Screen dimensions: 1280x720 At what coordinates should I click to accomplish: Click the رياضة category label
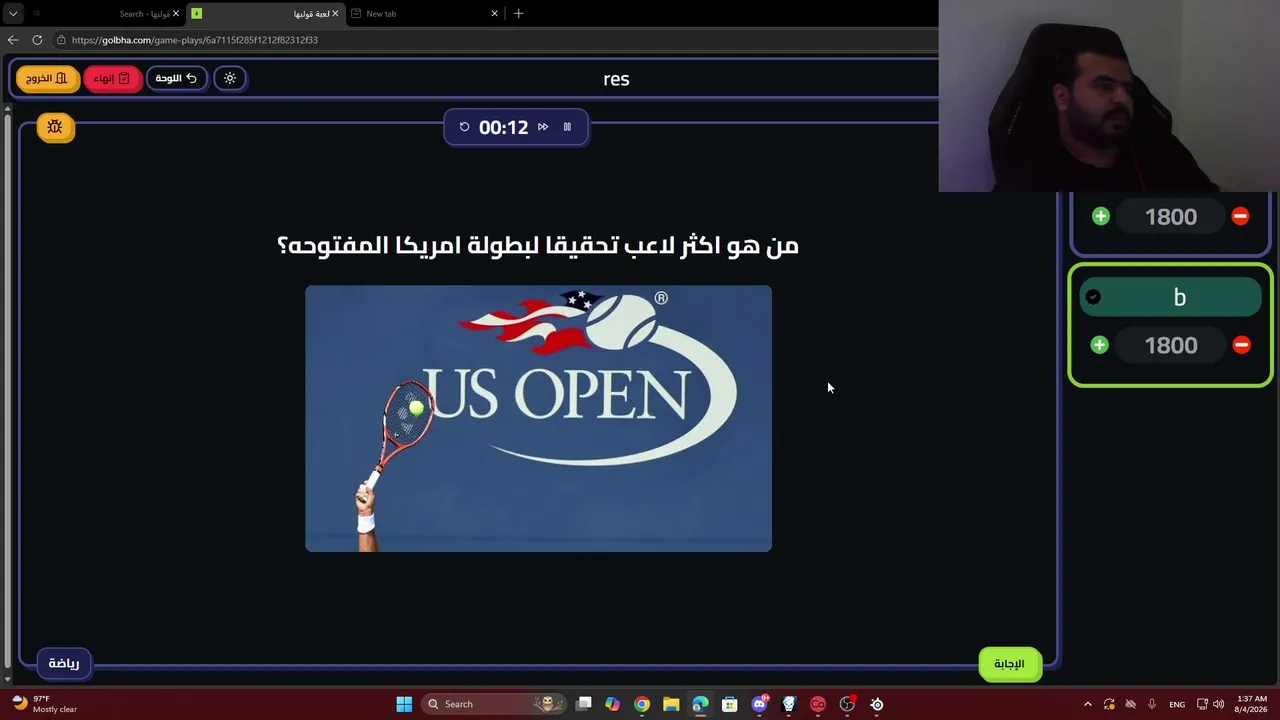tap(64, 663)
